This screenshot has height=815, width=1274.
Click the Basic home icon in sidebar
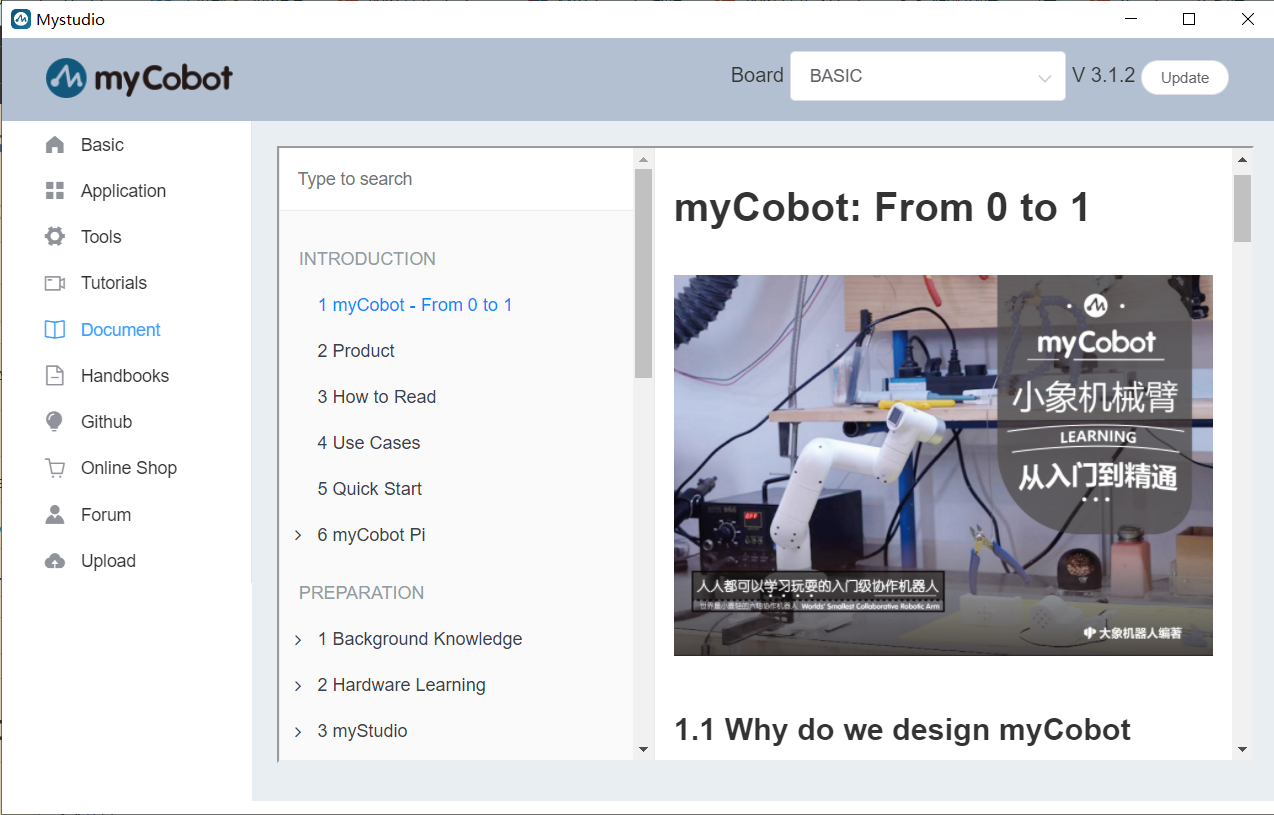[x=55, y=145]
